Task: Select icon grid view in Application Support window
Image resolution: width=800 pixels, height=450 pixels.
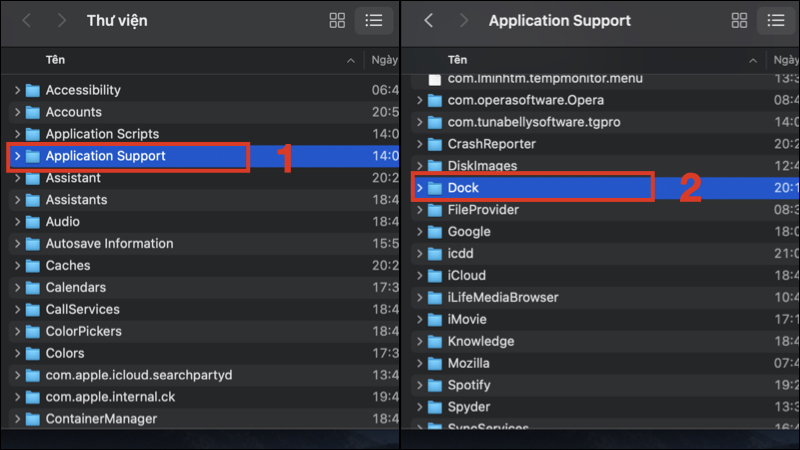Action: click(x=740, y=20)
